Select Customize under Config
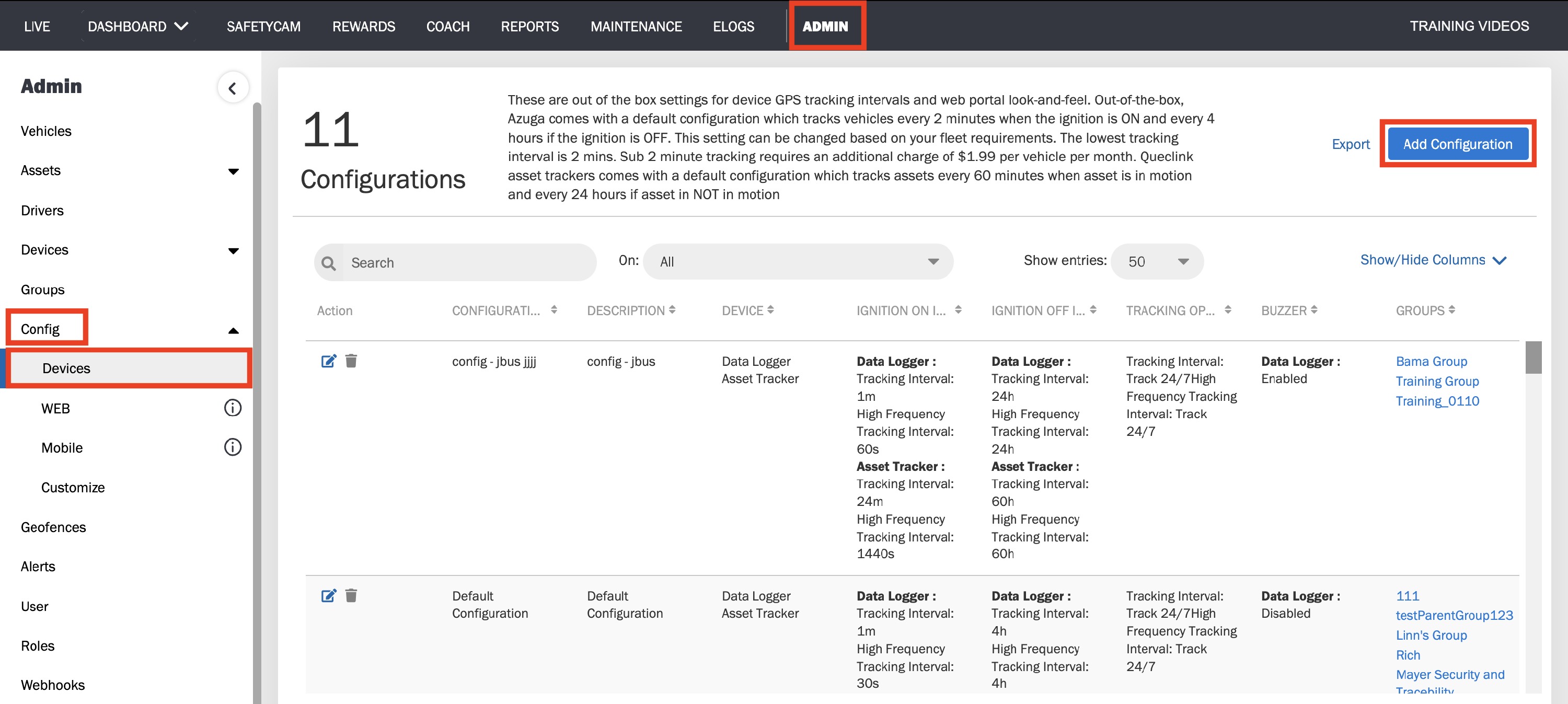1568x704 pixels. point(73,488)
